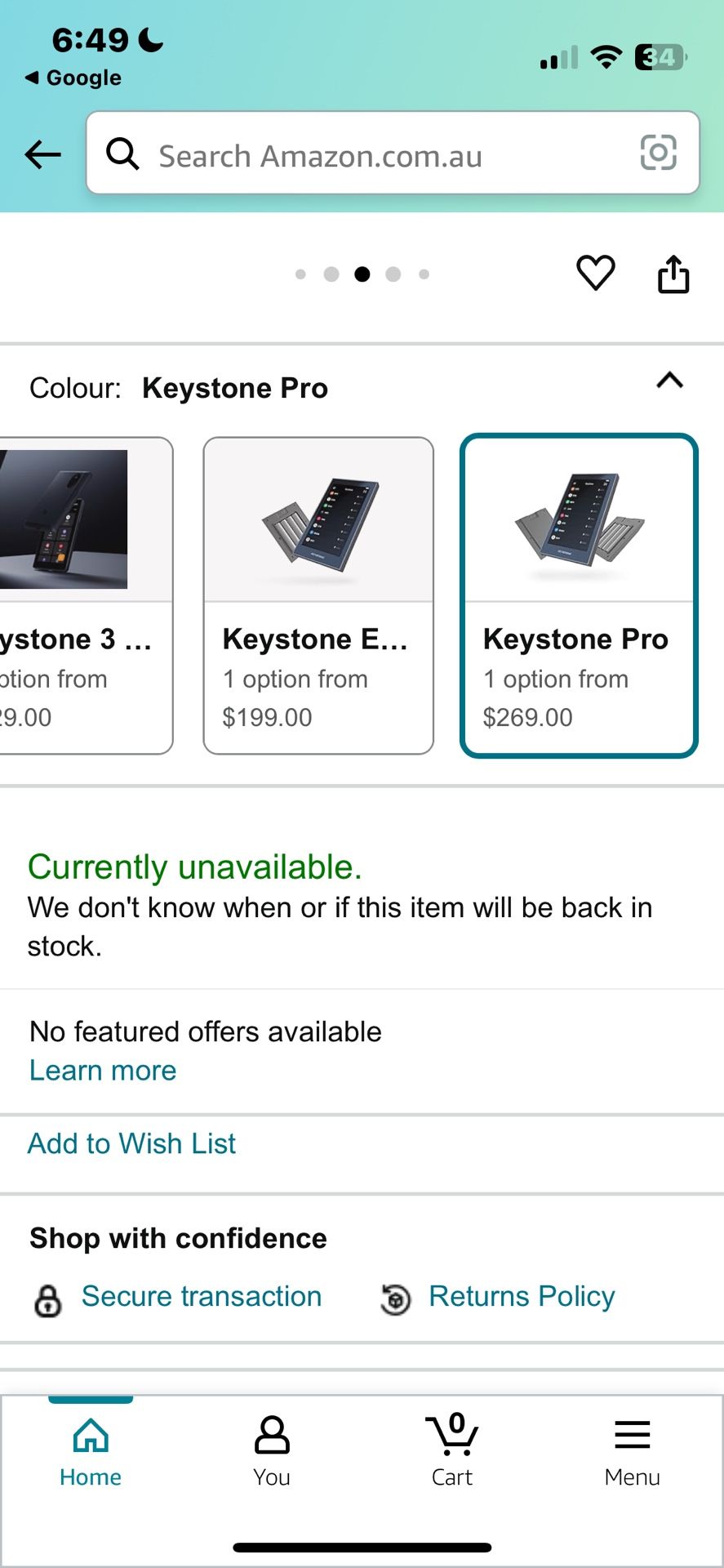Open the share sheet with the share icon
This screenshot has width=724, height=1568.
point(673,274)
